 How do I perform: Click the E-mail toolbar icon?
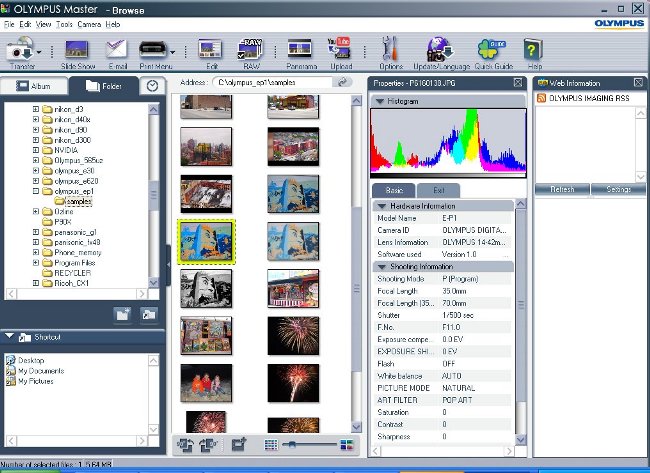click(x=116, y=49)
